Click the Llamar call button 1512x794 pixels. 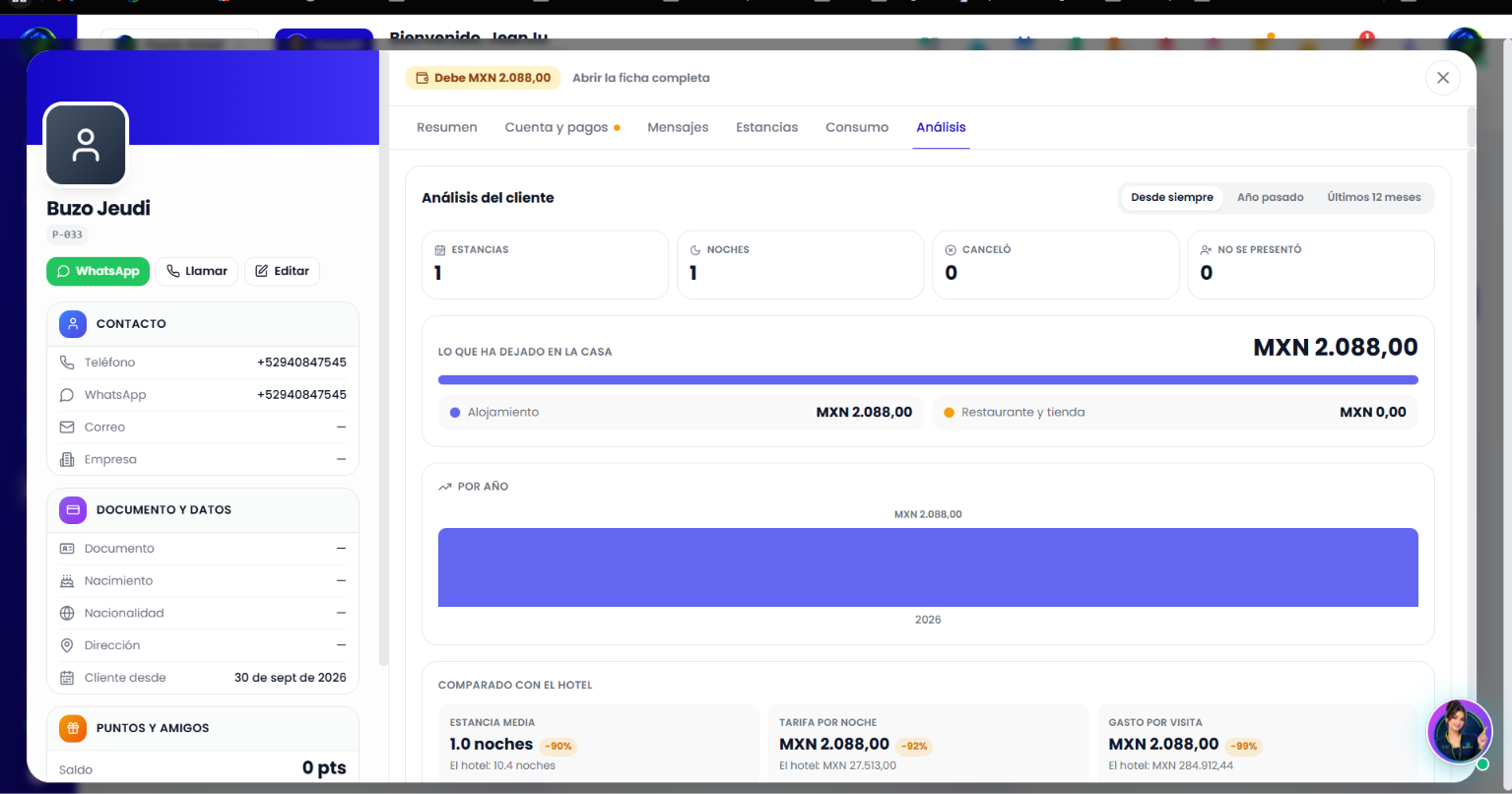click(x=197, y=271)
